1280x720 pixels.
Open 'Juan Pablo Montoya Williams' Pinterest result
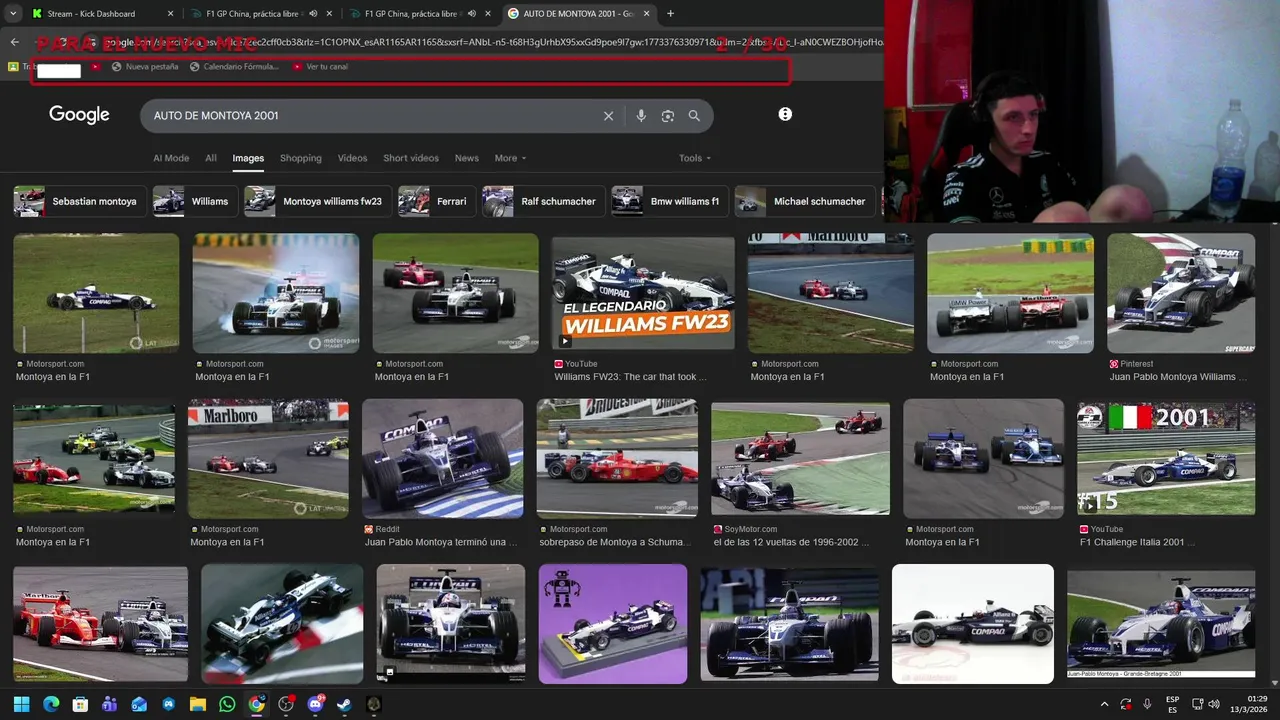coord(1178,377)
